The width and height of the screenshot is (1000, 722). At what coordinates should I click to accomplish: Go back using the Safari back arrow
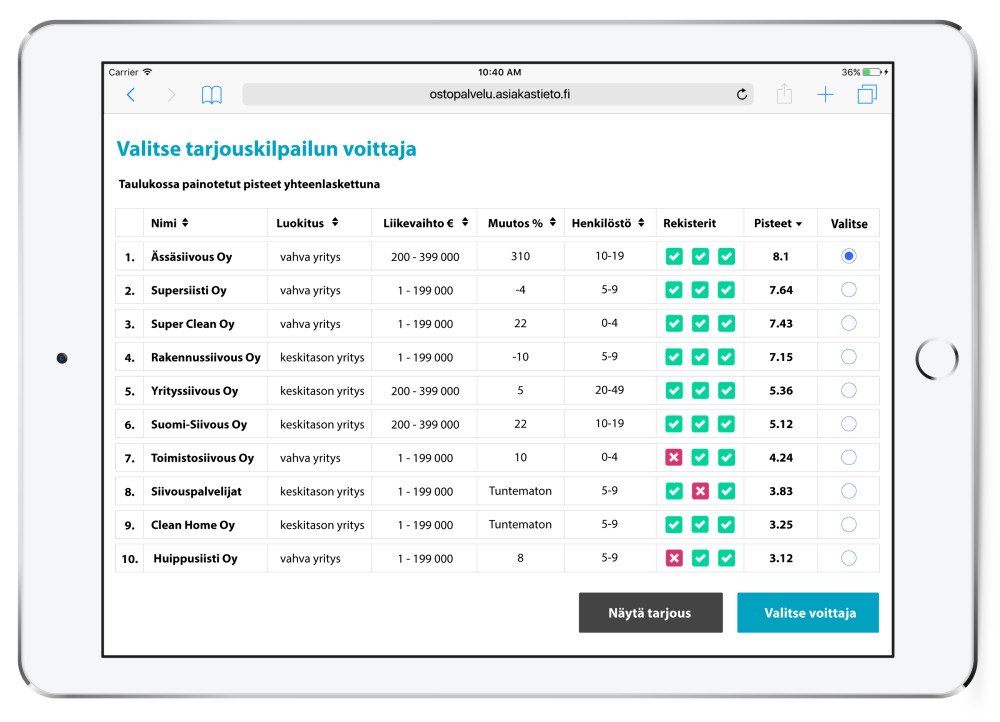pyautogui.click(x=131, y=95)
